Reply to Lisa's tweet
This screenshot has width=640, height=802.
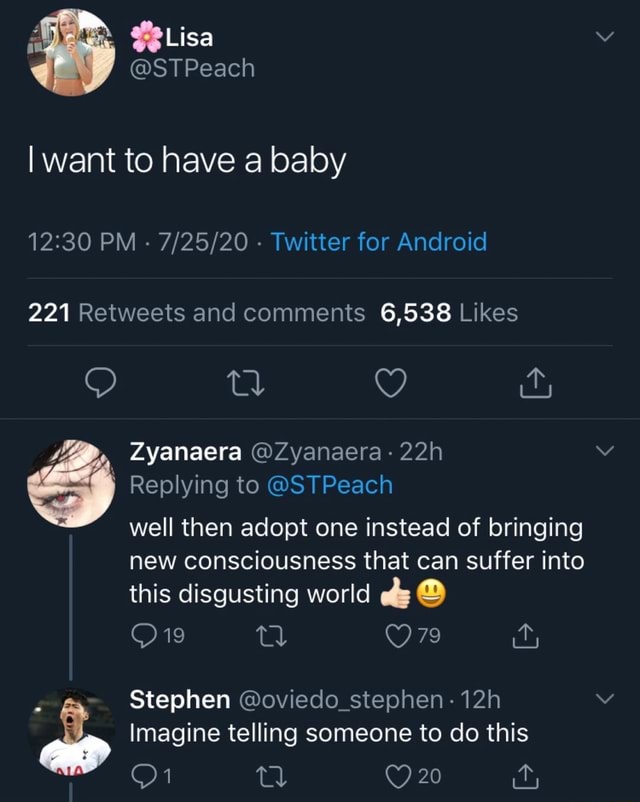click(101, 383)
